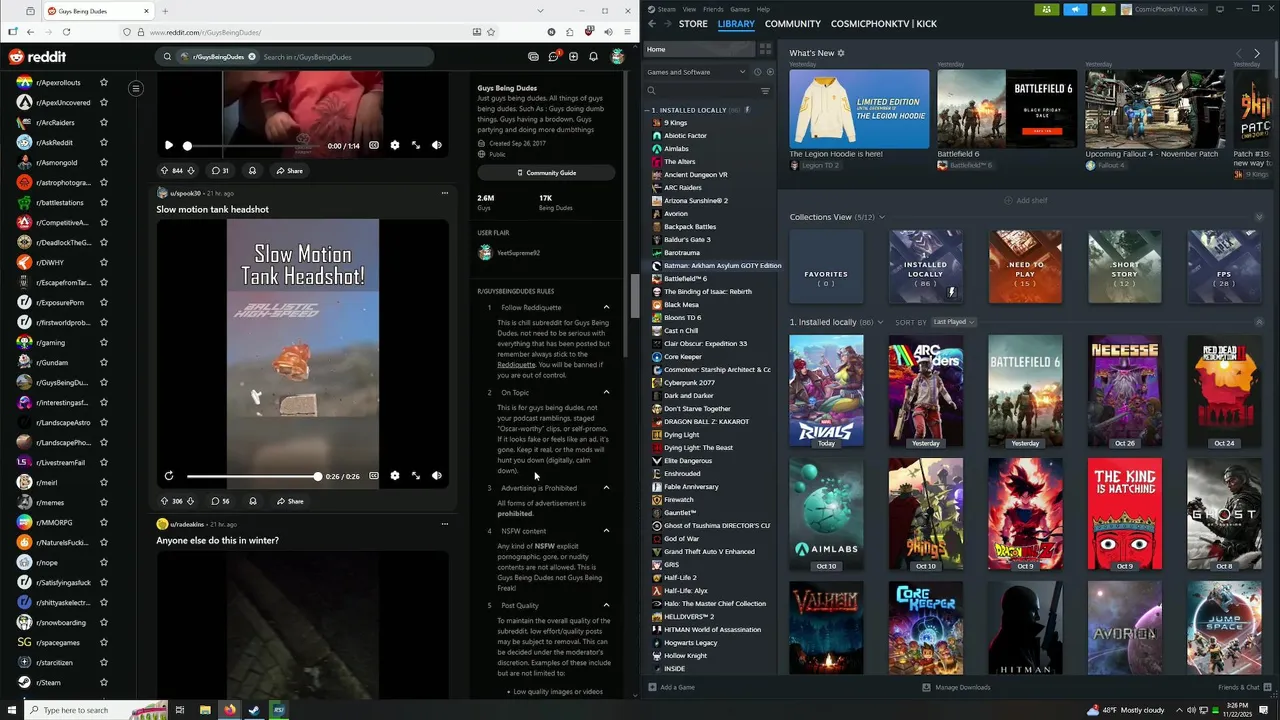Screen dimensions: 1280x720
Task: Toggle captions on the top Reddit video
Action: click(374, 145)
